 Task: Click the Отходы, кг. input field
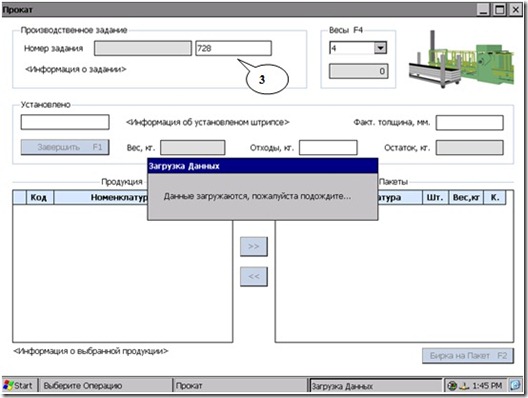pos(328,147)
